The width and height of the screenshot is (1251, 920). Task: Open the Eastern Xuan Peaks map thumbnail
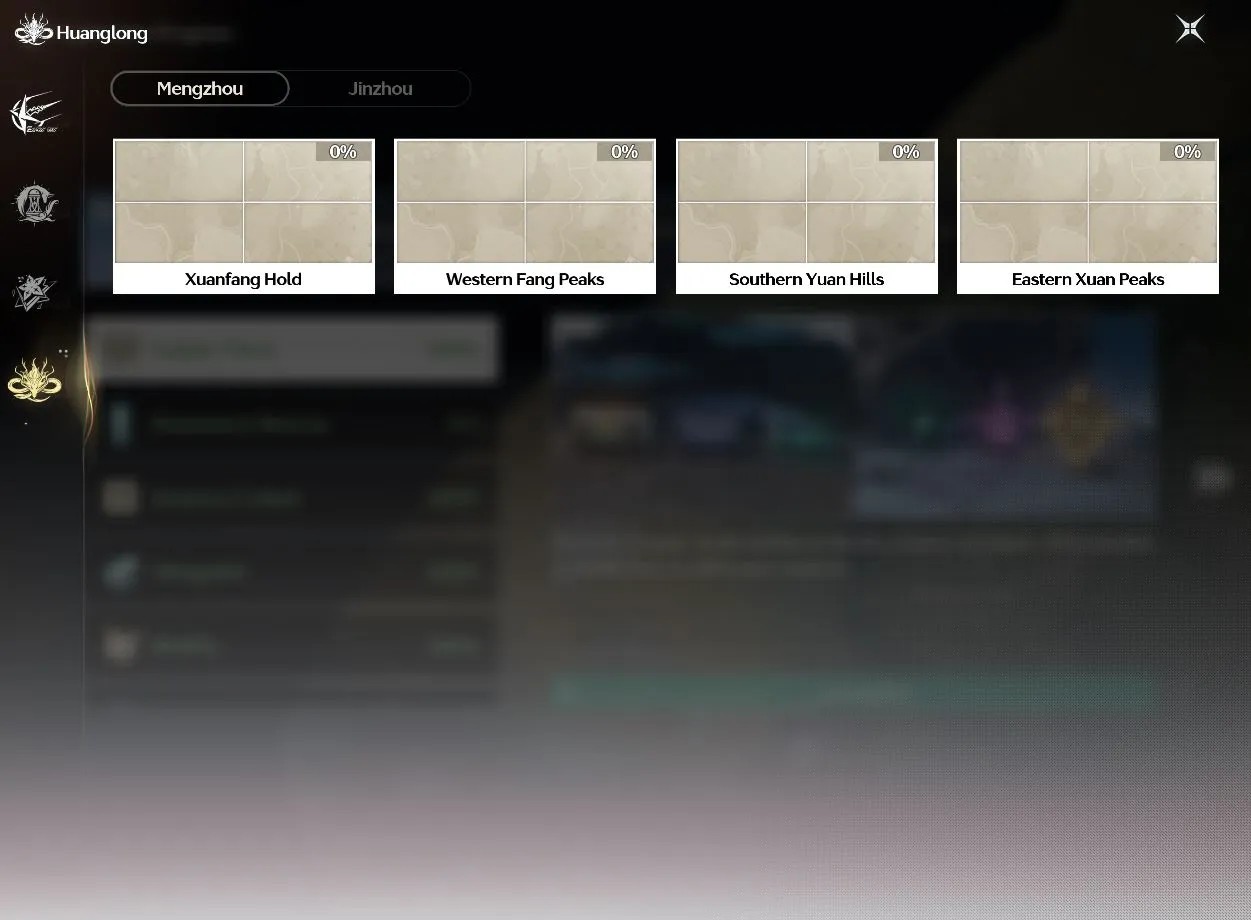[1088, 202]
